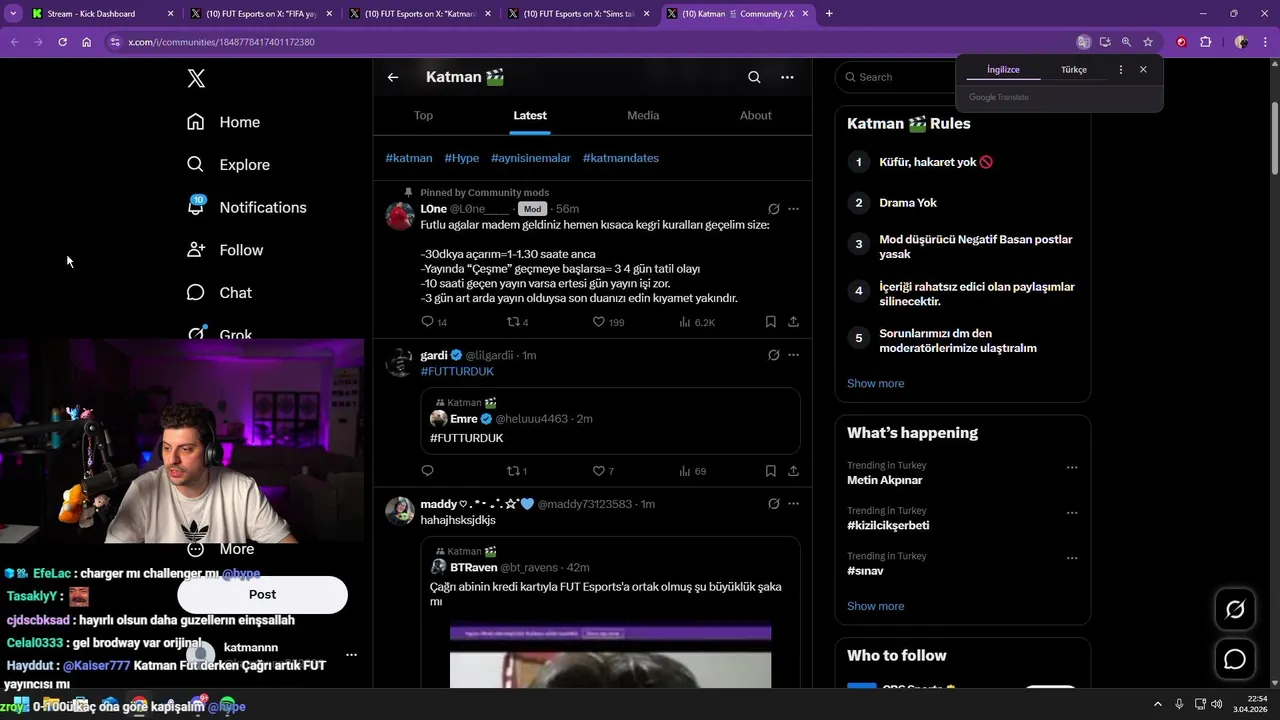The width and height of the screenshot is (1280, 720).
Task: Open the #katman hashtag filter
Action: pos(409,158)
